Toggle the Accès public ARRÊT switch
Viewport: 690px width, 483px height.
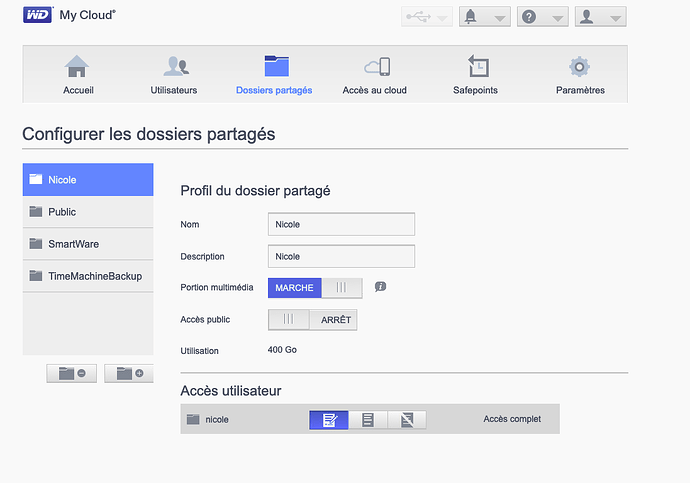[x=312, y=320]
